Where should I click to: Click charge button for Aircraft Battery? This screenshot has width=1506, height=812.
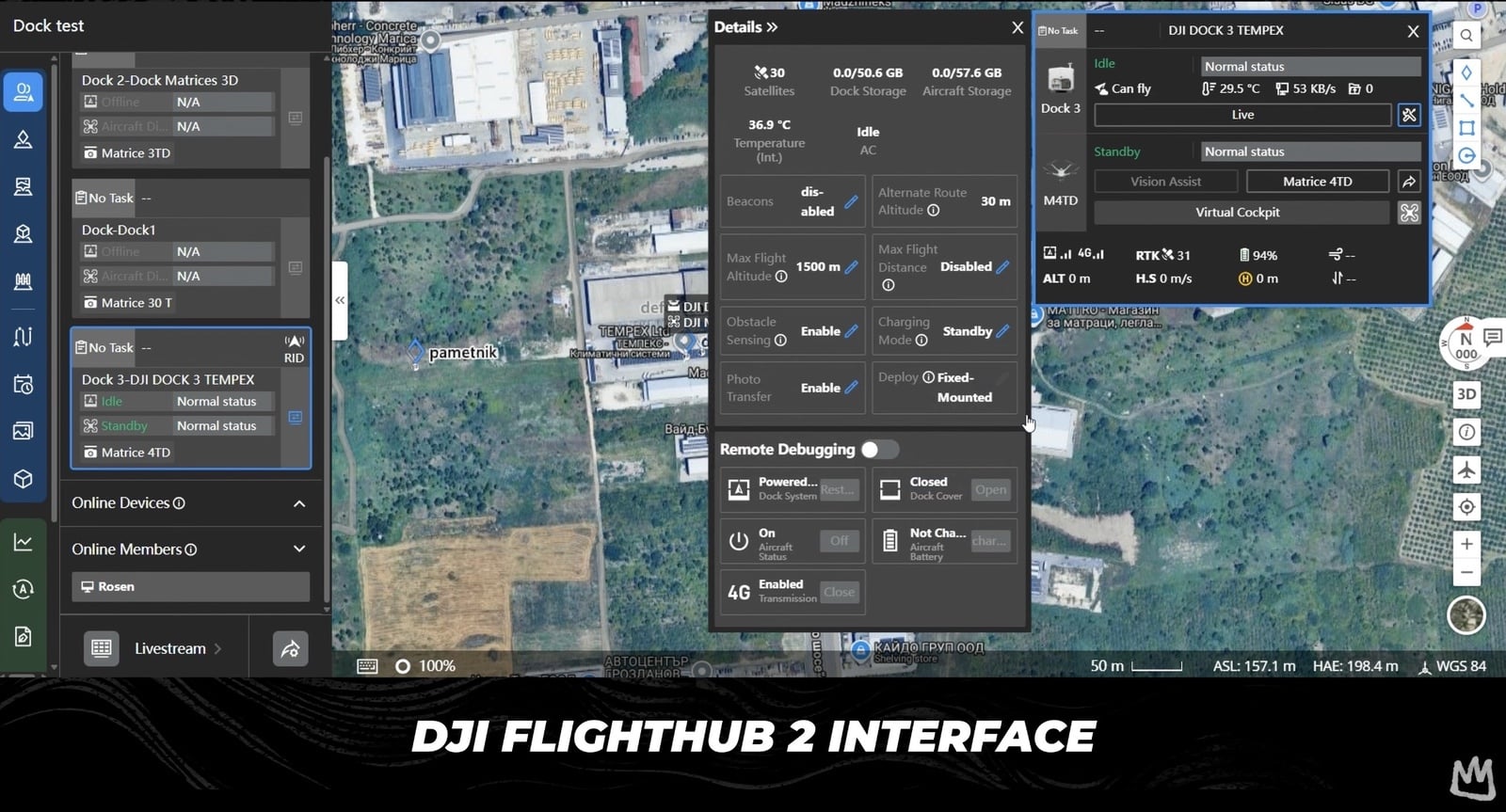(x=990, y=541)
